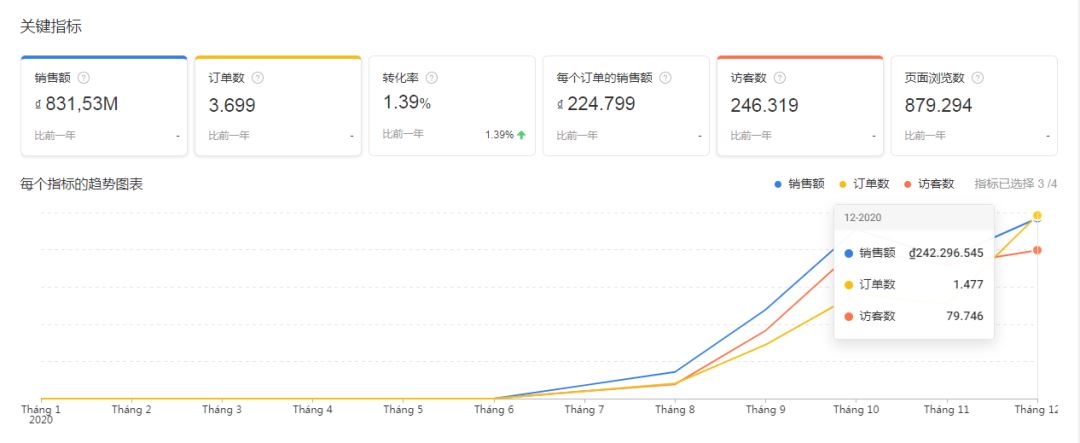Click Tháng 9 label on chart axis
This screenshot has width=1080, height=443.
point(765,409)
